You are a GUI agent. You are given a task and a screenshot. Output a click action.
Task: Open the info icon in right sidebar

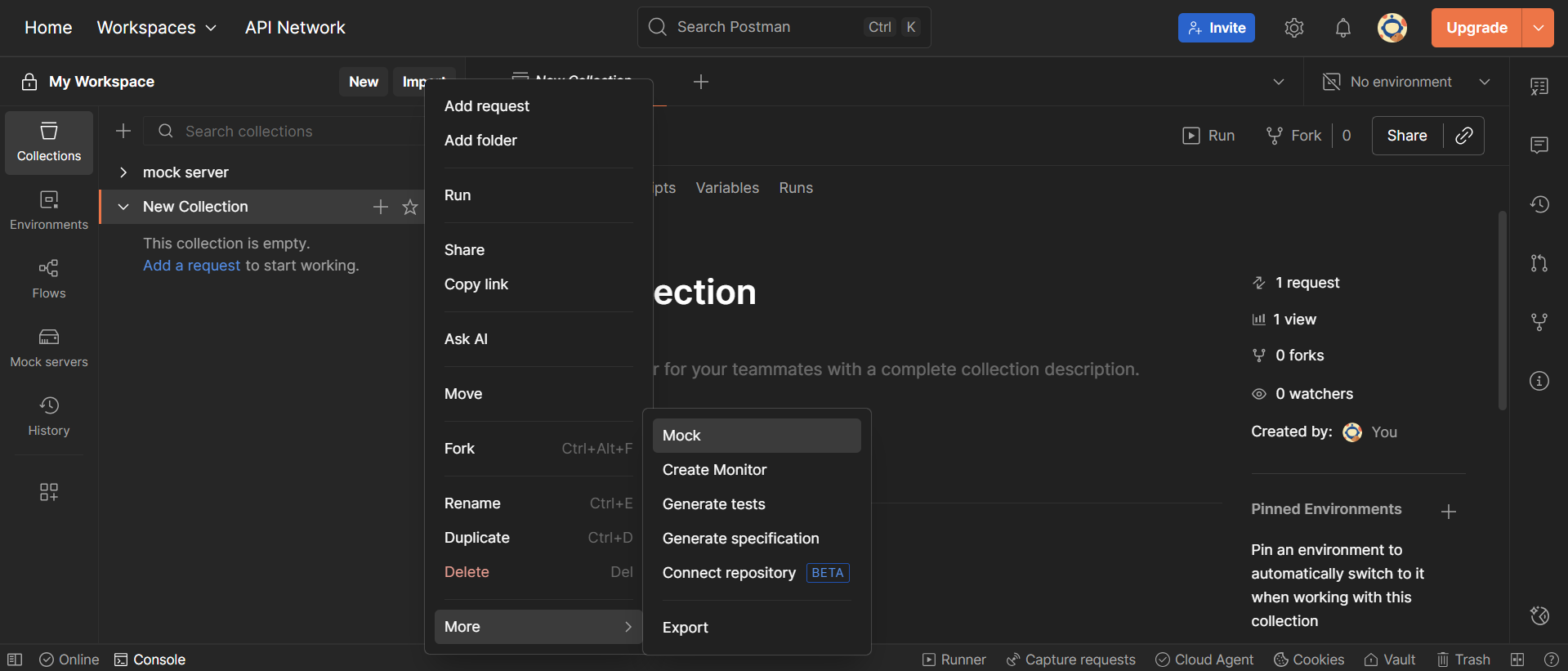pyautogui.click(x=1539, y=381)
